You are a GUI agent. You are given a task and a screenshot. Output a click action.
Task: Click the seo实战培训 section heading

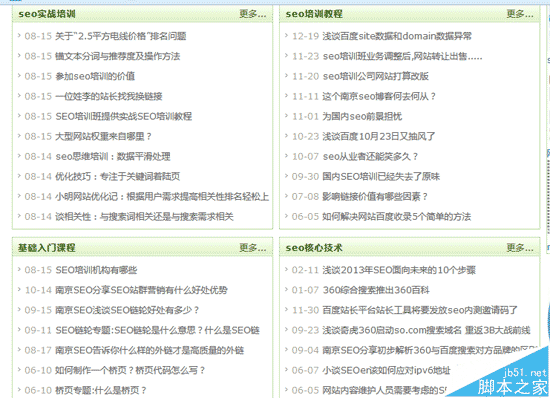tap(47, 14)
